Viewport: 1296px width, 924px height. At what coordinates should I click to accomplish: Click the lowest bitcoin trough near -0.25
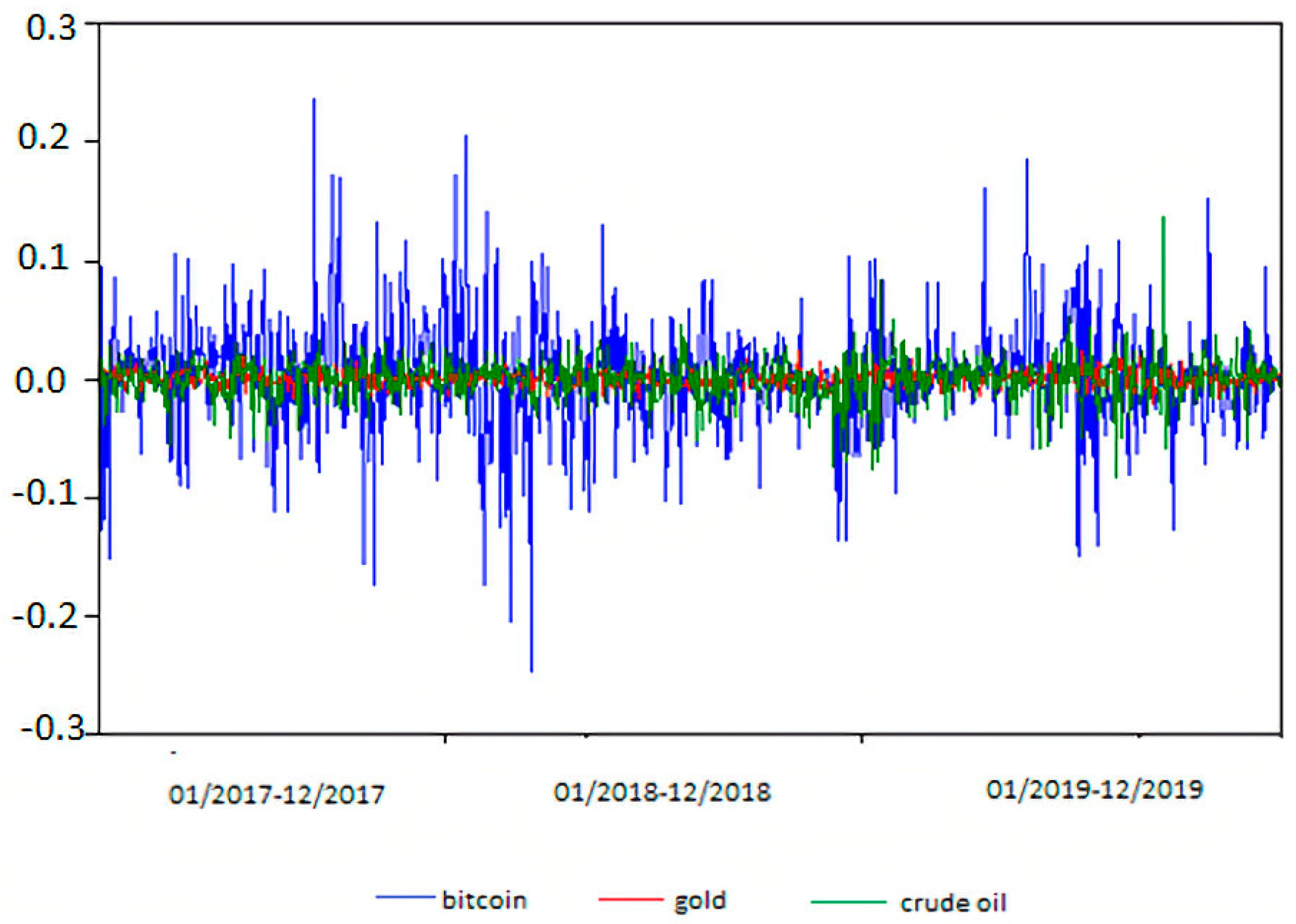531,670
